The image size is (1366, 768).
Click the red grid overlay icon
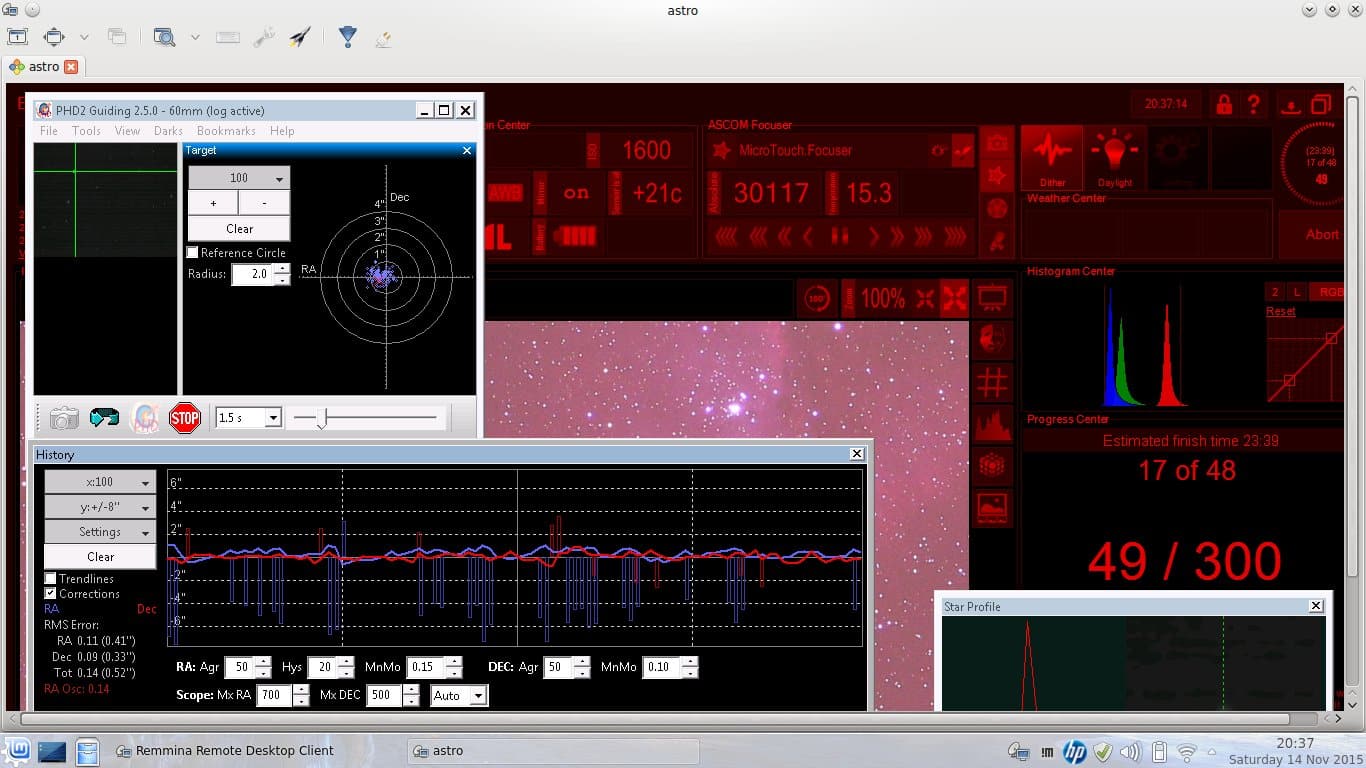pos(992,382)
